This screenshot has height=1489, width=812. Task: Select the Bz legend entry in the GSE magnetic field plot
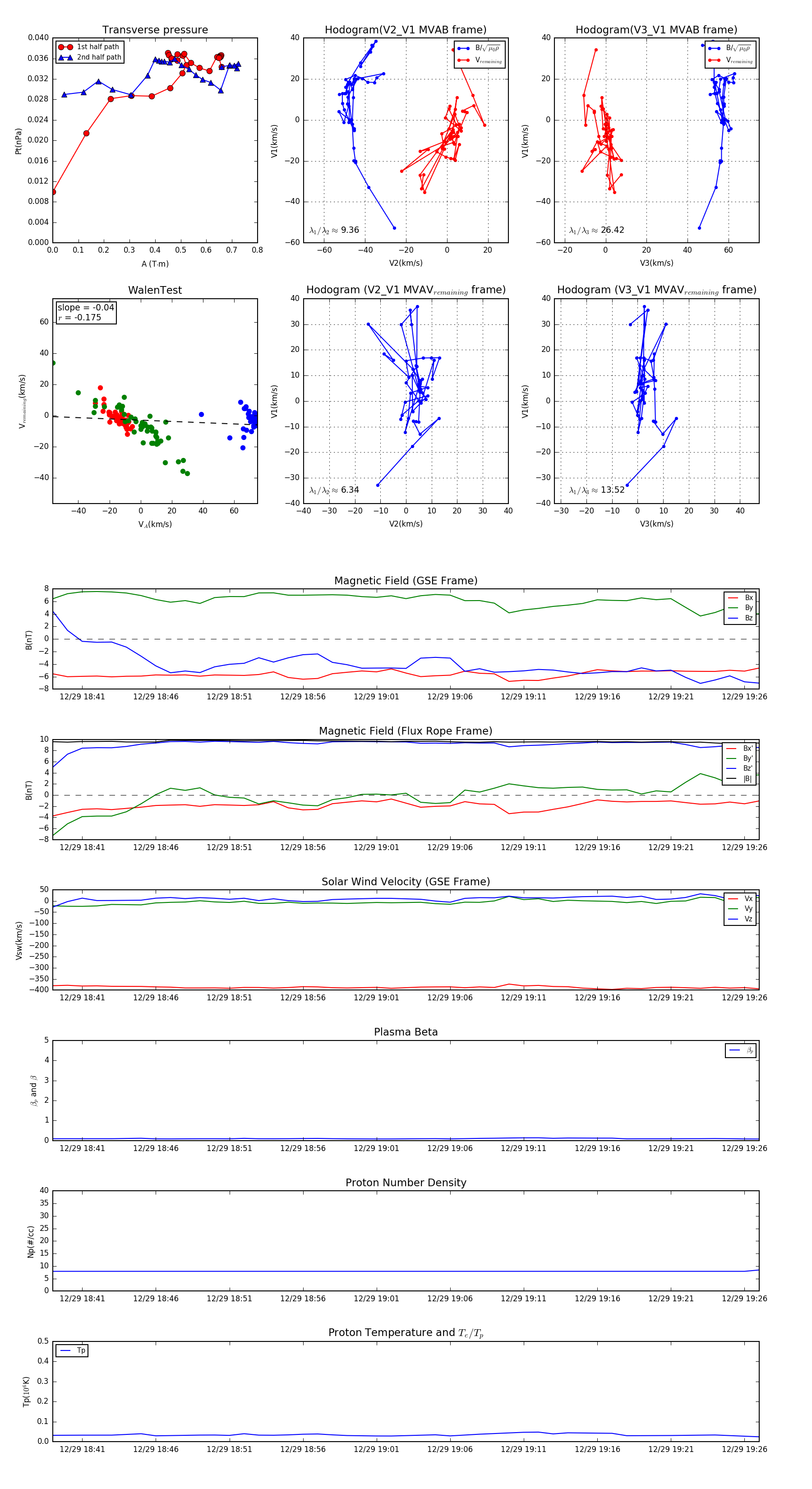pos(740,619)
